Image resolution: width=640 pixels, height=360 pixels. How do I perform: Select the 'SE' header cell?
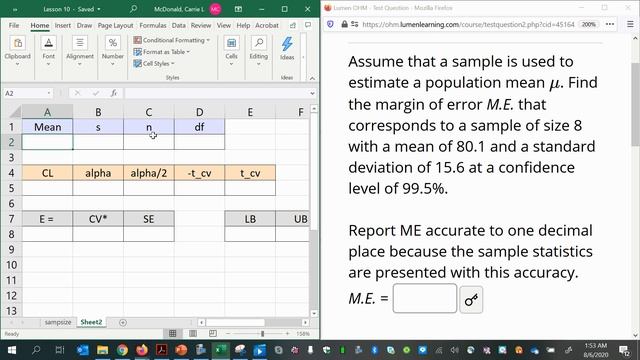[149, 219]
